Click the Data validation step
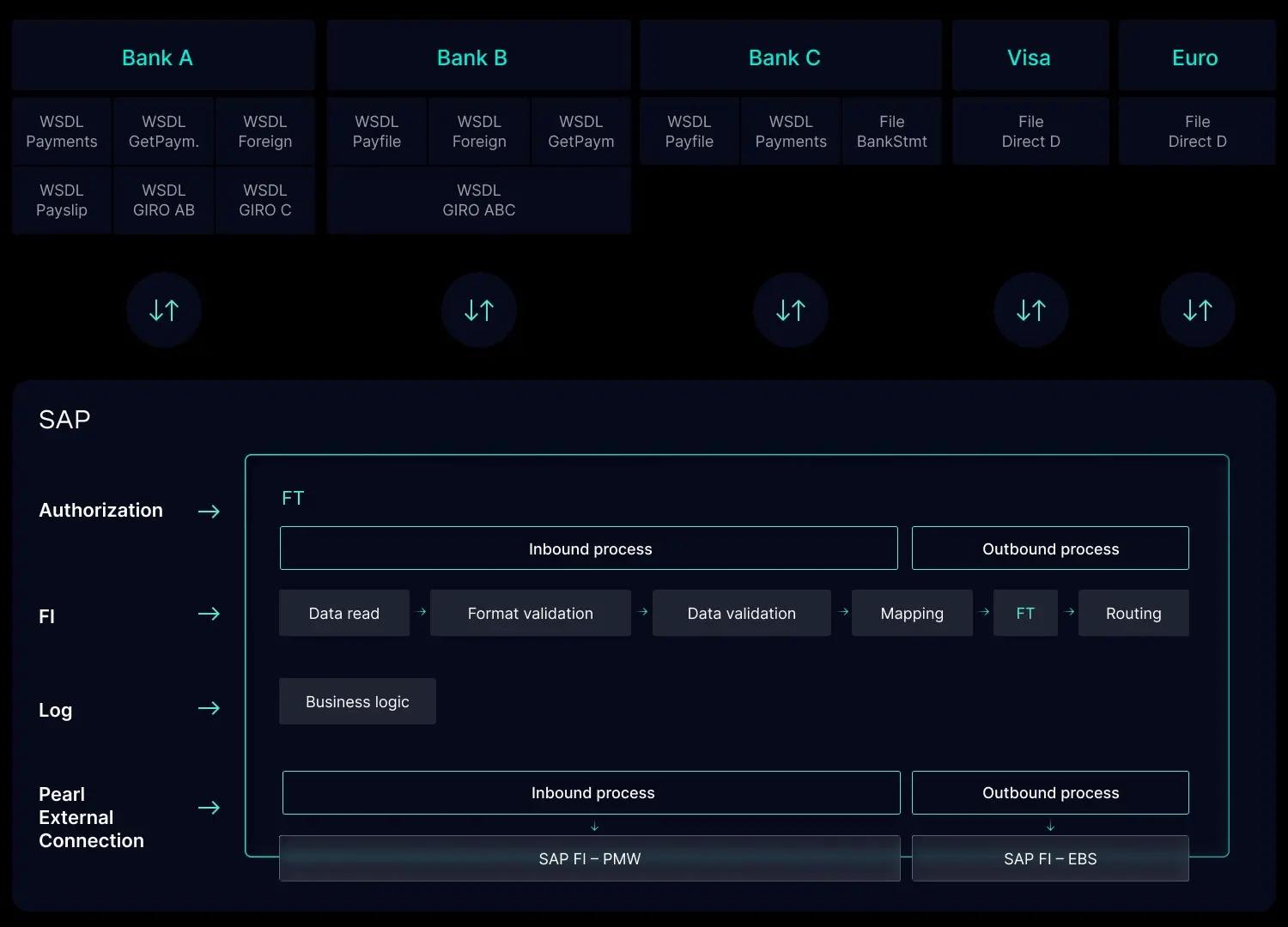The width and height of the screenshot is (1288, 927). pyautogui.click(x=742, y=613)
